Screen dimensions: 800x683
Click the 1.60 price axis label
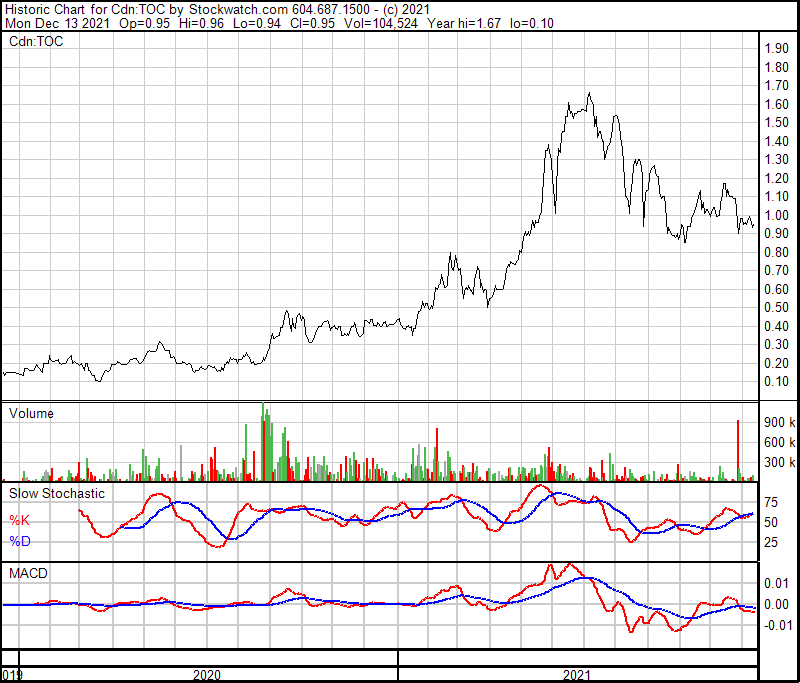point(777,104)
